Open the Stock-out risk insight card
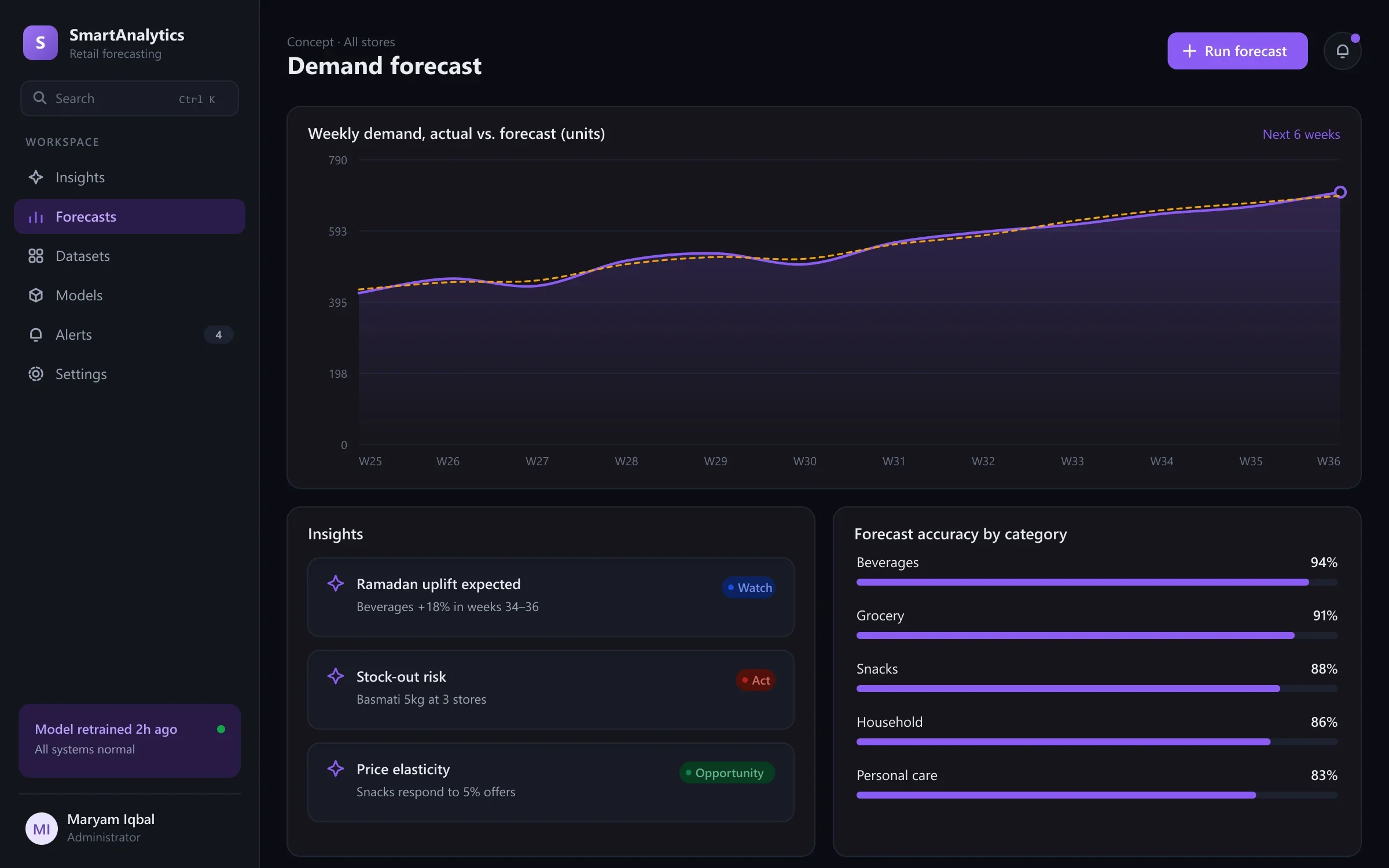The image size is (1389, 868). (x=551, y=690)
